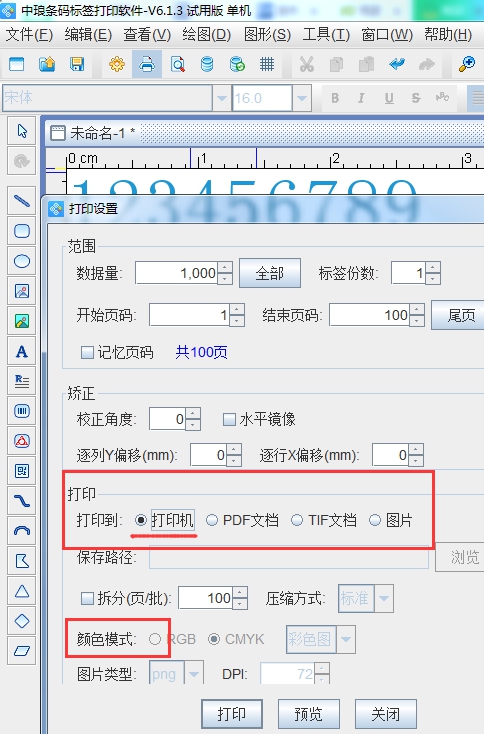Click the database with checkmark icon
484x734 pixels.
point(237,64)
